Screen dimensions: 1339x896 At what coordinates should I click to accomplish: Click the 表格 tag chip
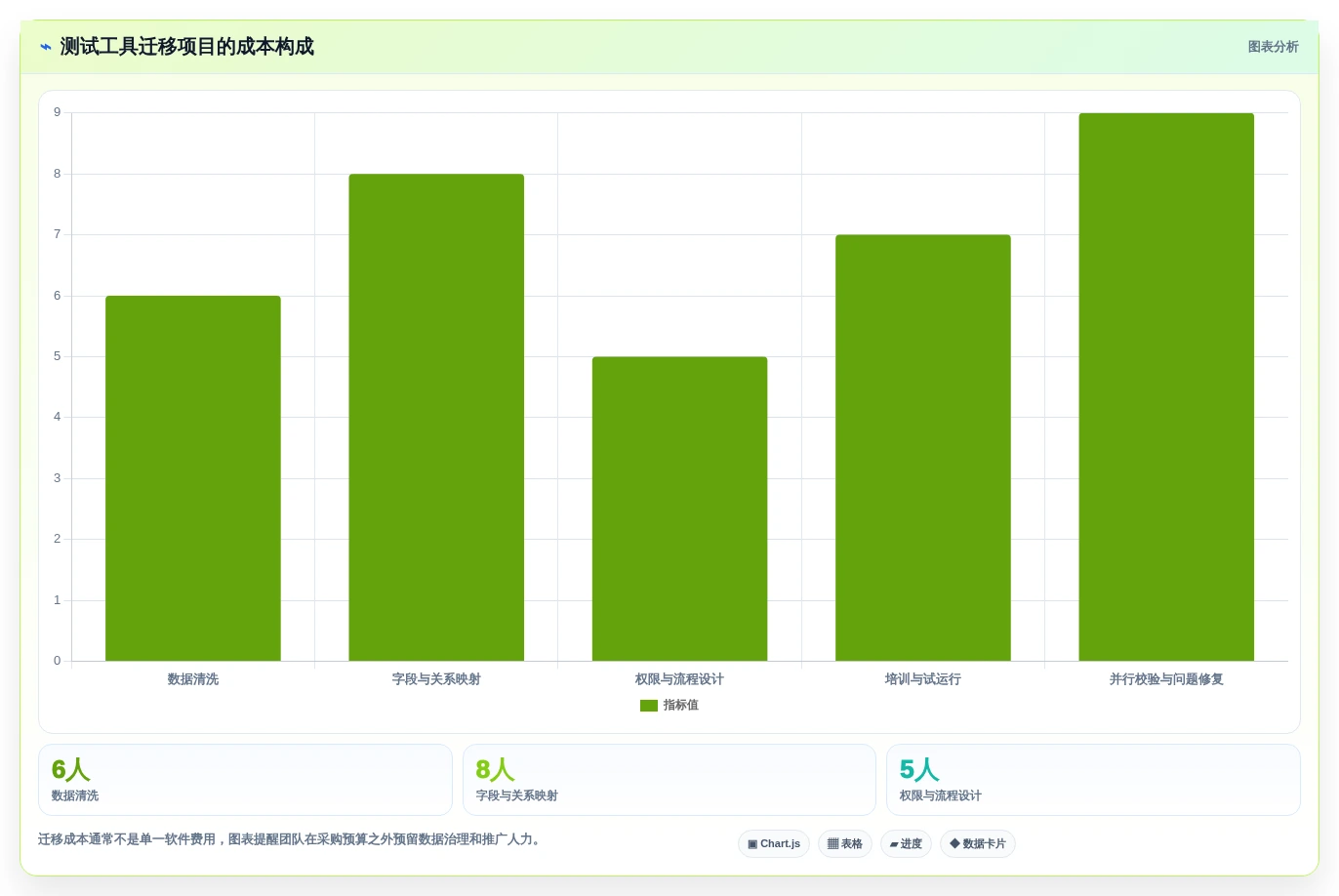[x=845, y=843]
